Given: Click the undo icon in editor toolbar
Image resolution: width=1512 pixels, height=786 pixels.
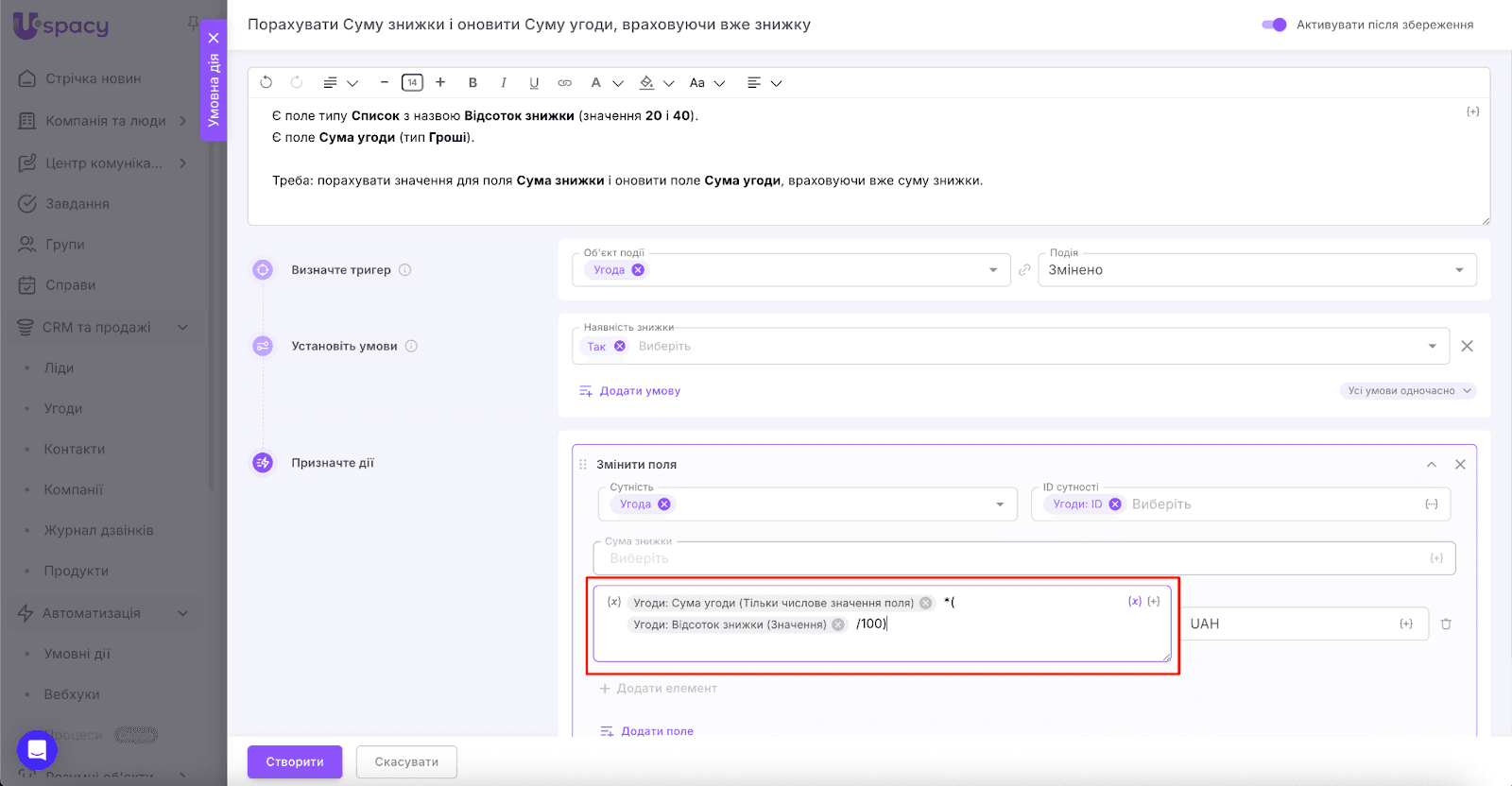Looking at the screenshot, I should tap(266, 83).
